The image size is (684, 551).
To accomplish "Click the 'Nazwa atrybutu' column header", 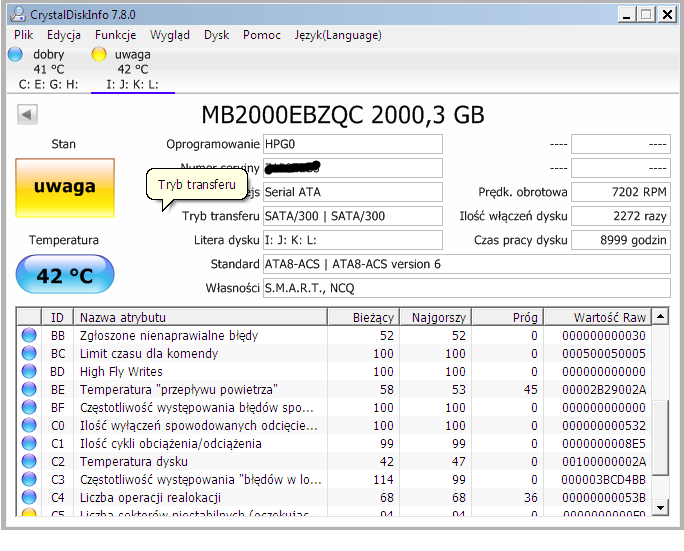I will pos(200,317).
